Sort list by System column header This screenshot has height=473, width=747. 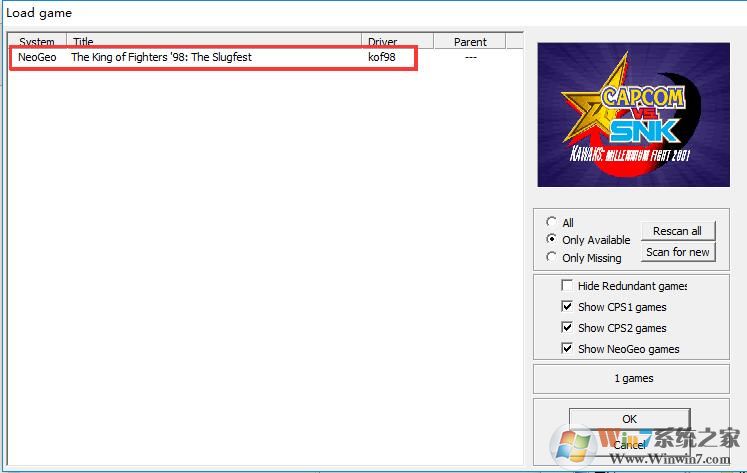click(x=37, y=41)
